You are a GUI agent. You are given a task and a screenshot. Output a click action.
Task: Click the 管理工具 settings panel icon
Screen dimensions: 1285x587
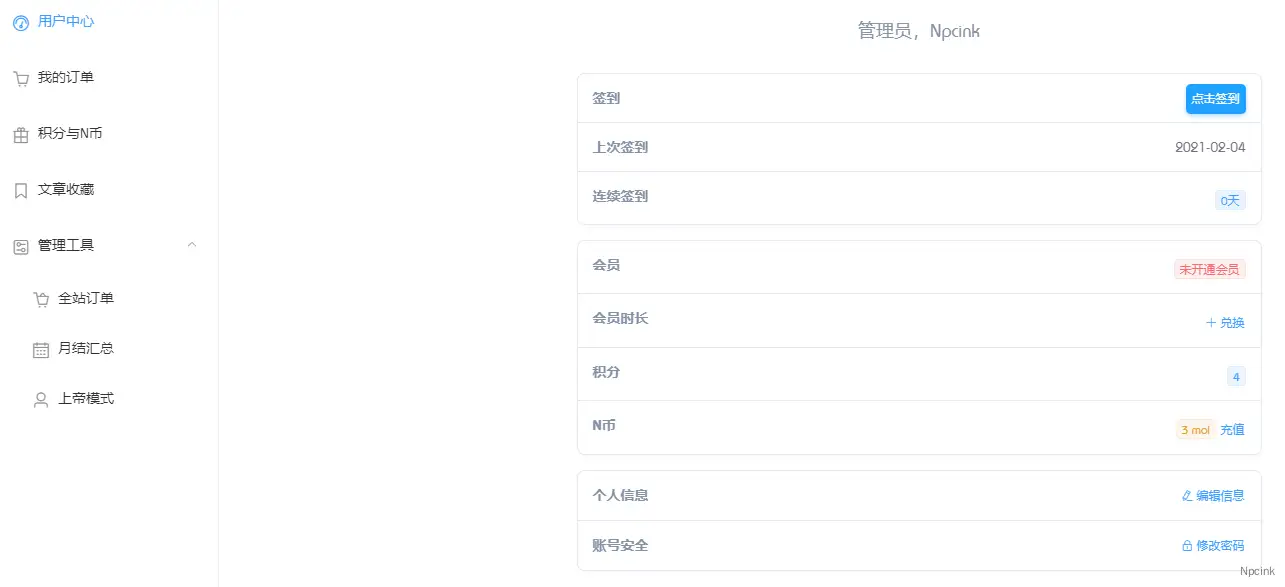point(20,247)
